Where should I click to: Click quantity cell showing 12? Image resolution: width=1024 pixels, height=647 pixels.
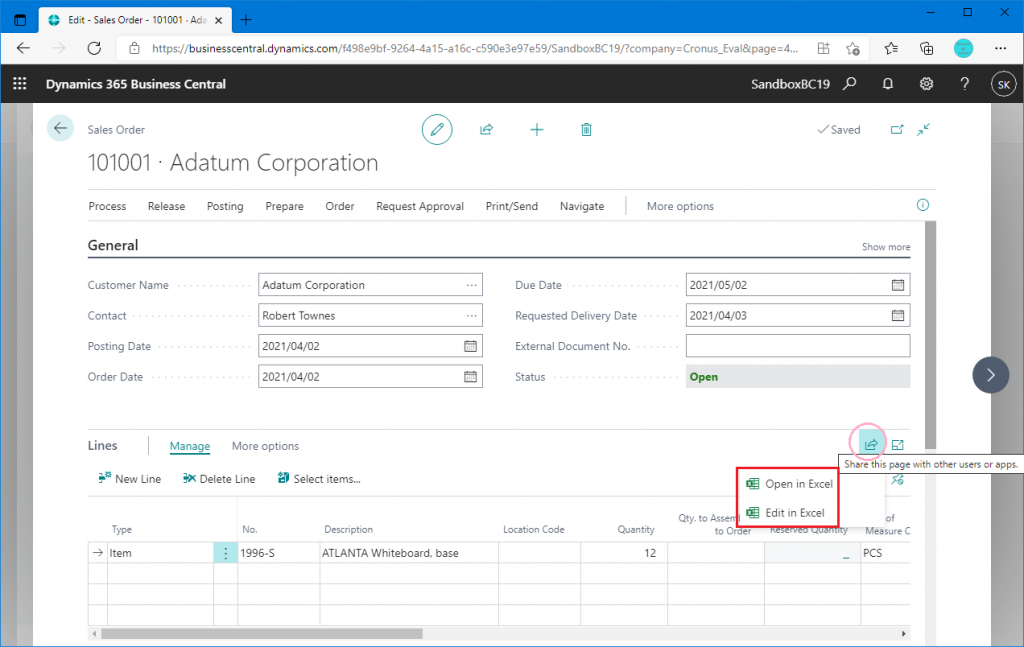(x=624, y=553)
